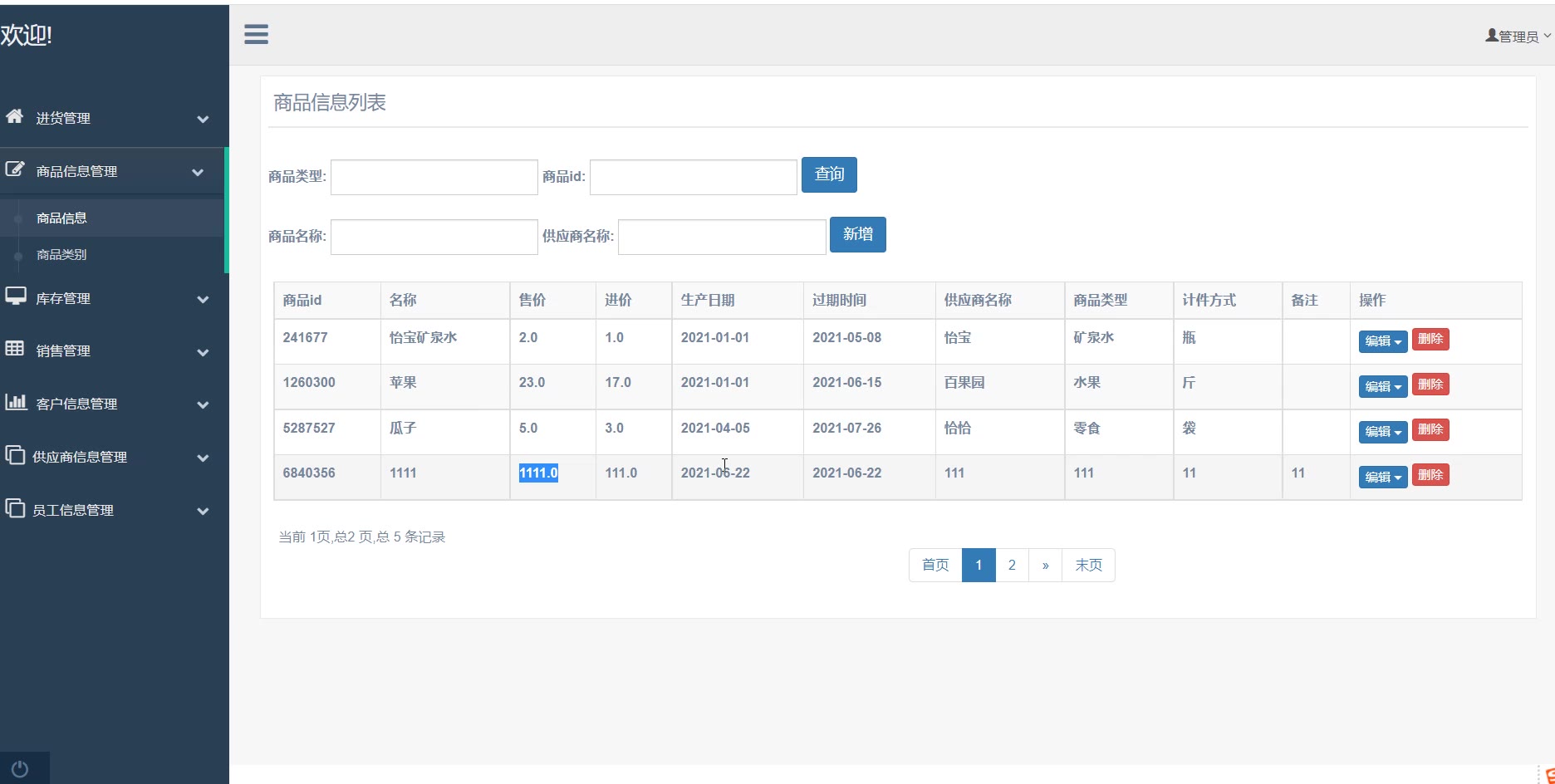The width and height of the screenshot is (1555, 784).
Task: Select the 商品类别 submenu item
Action: tap(61, 254)
